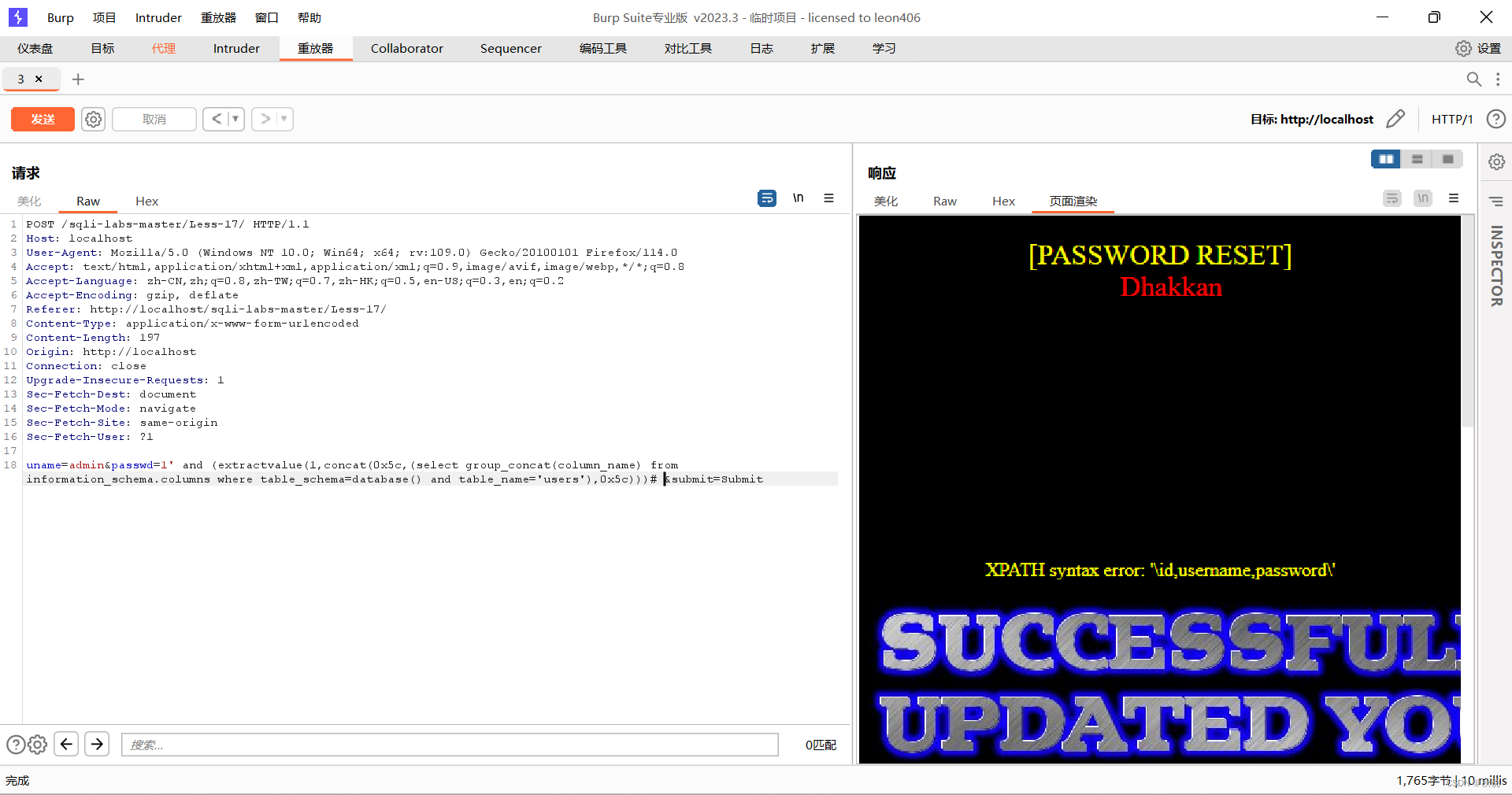
Task: Expand the back history dropdown arrow
Action: (x=235, y=119)
